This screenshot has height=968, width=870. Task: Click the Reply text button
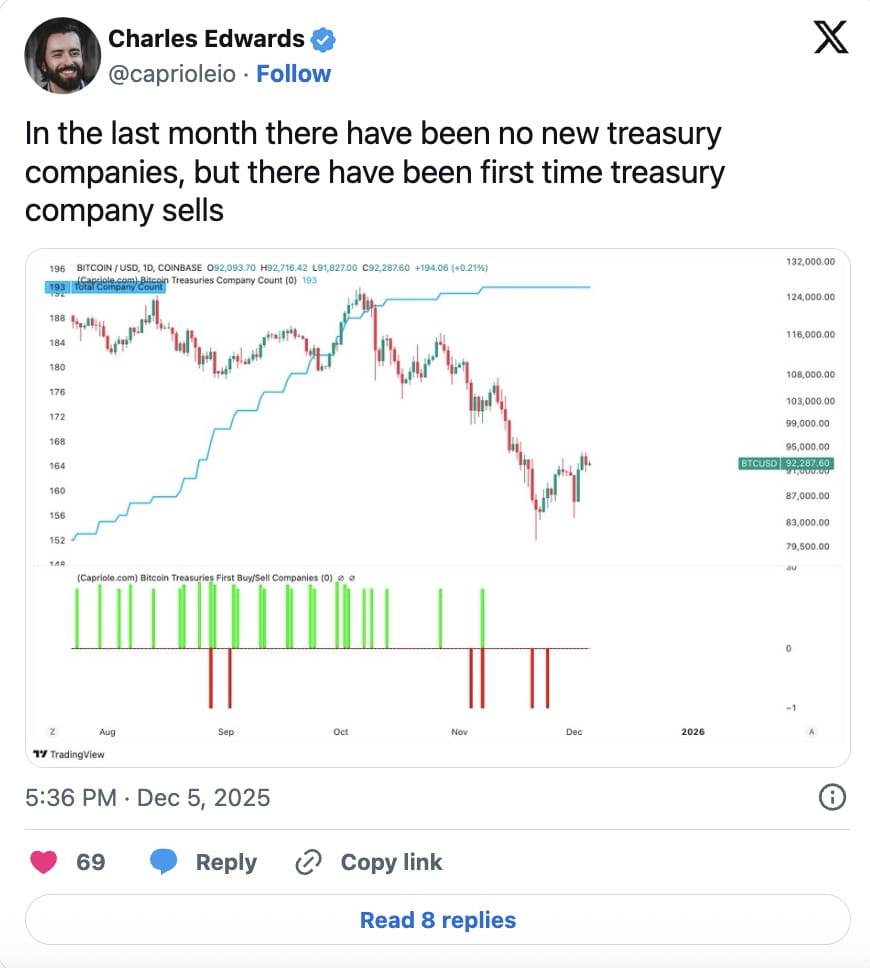226,862
